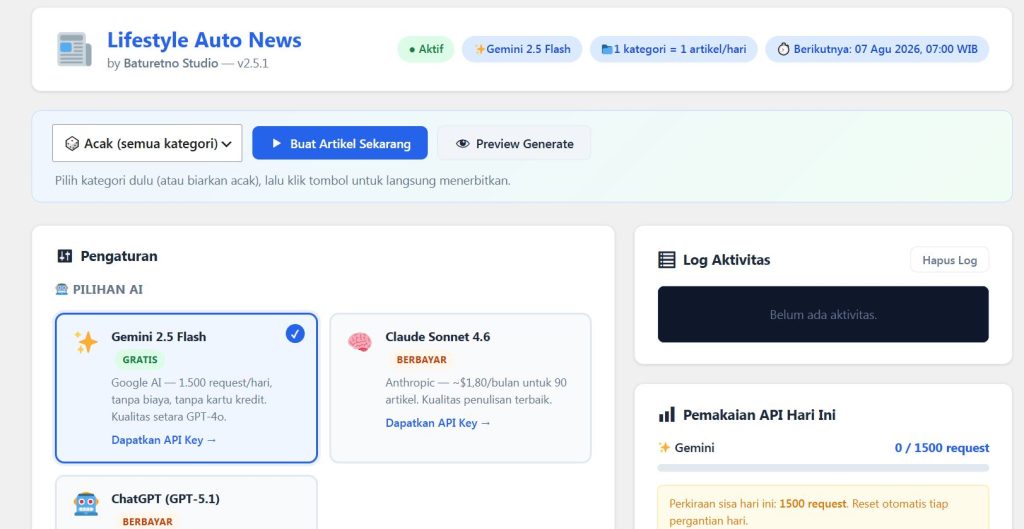The width and height of the screenshot is (1024, 529).
Task: Click Buat Artikel Sekarang button
Action: click(340, 143)
